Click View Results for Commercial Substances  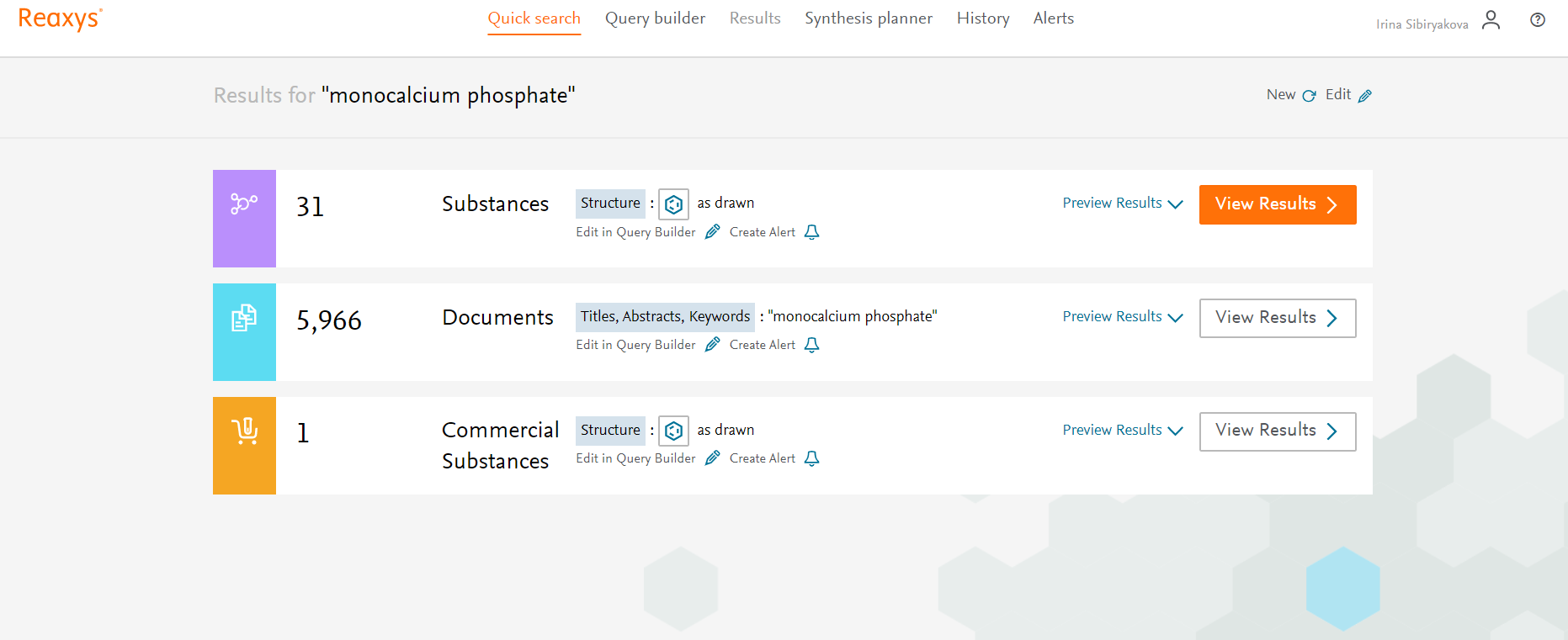(x=1278, y=431)
